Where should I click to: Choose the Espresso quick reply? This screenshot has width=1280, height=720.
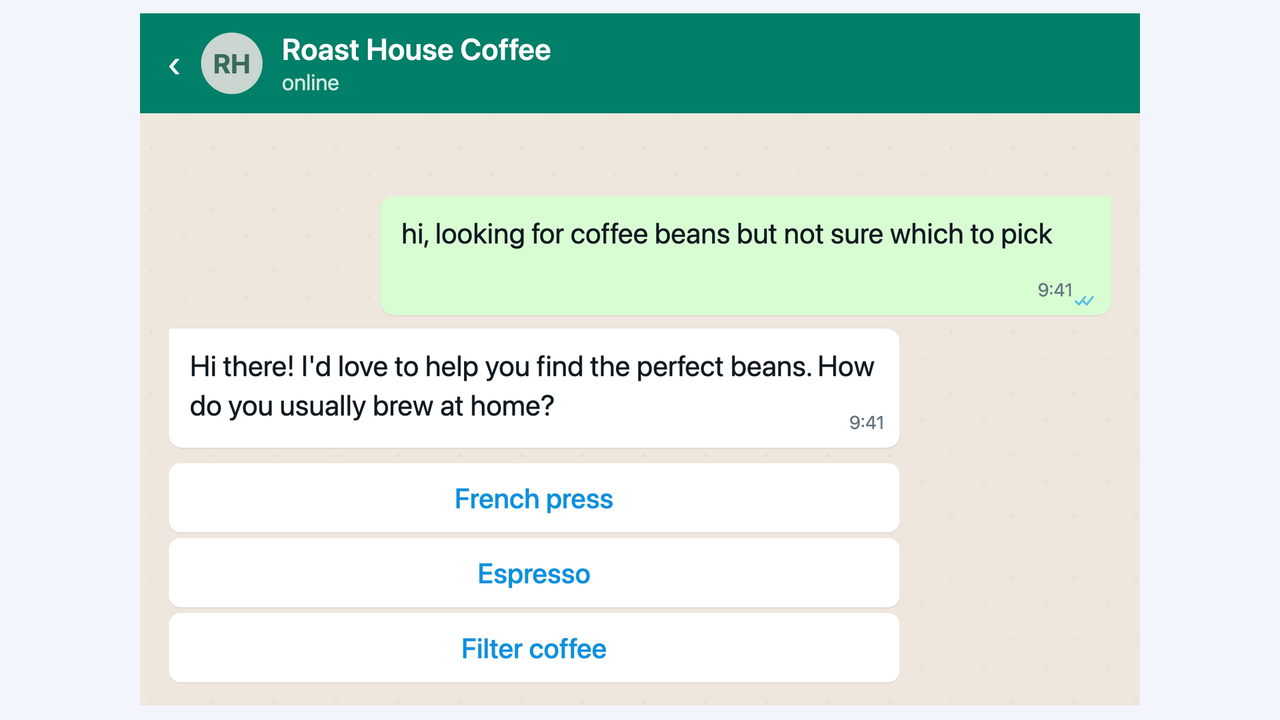pos(534,573)
